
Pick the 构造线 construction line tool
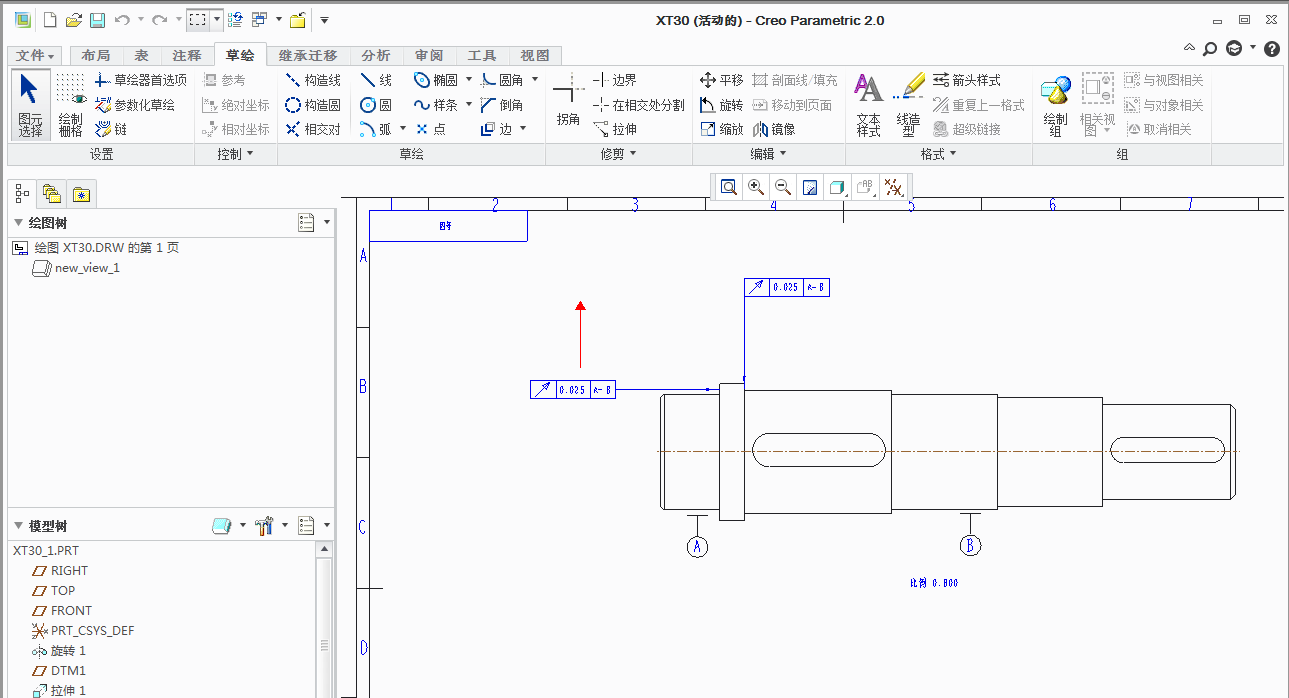[x=313, y=80]
